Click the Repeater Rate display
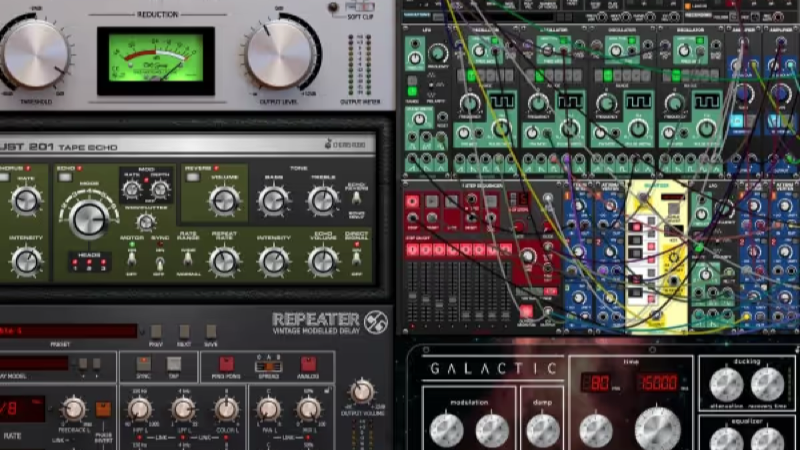The height and width of the screenshot is (450, 800). point(22,409)
